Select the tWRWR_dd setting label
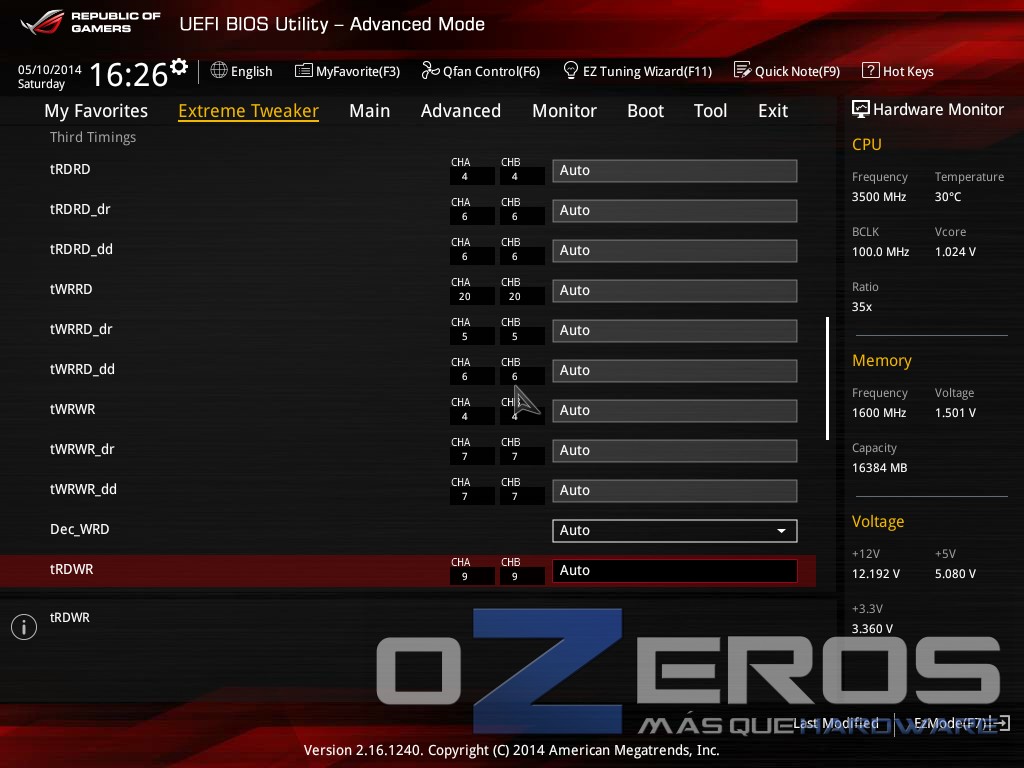1024x768 pixels. point(83,489)
